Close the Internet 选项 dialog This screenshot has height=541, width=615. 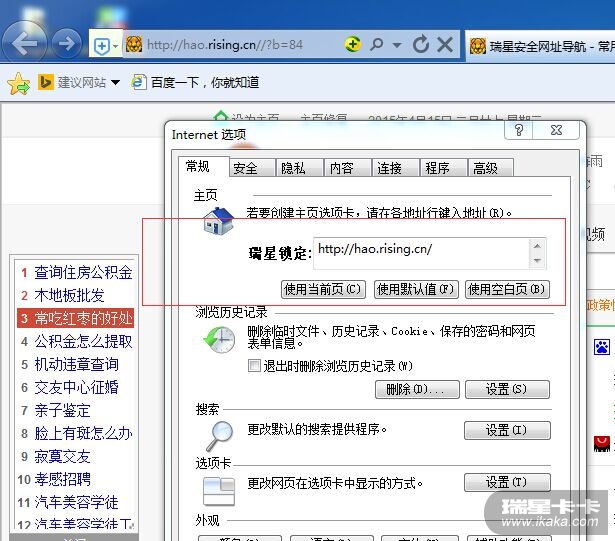pos(556,130)
